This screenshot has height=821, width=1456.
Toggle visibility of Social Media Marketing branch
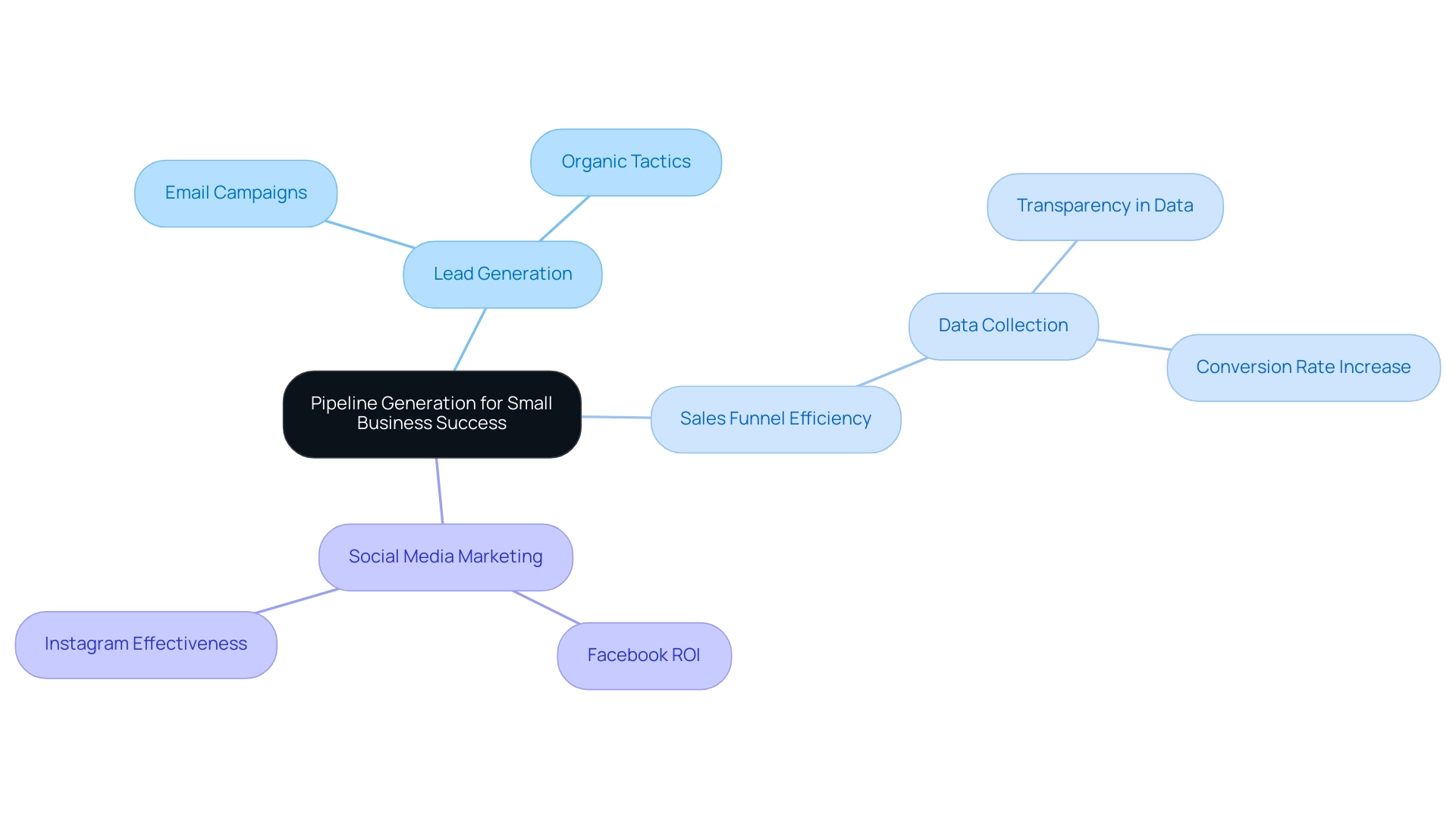444,556
